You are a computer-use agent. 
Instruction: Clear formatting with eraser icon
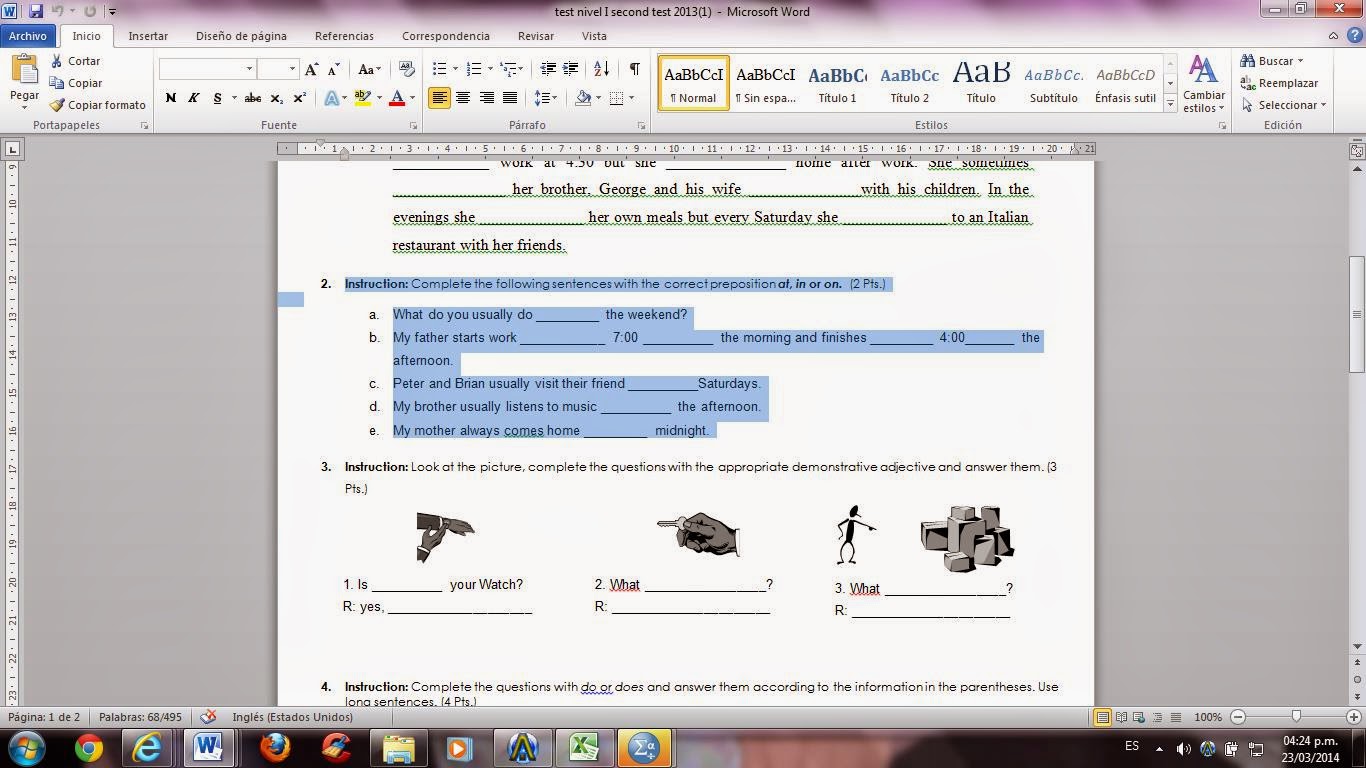[x=406, y=69]
